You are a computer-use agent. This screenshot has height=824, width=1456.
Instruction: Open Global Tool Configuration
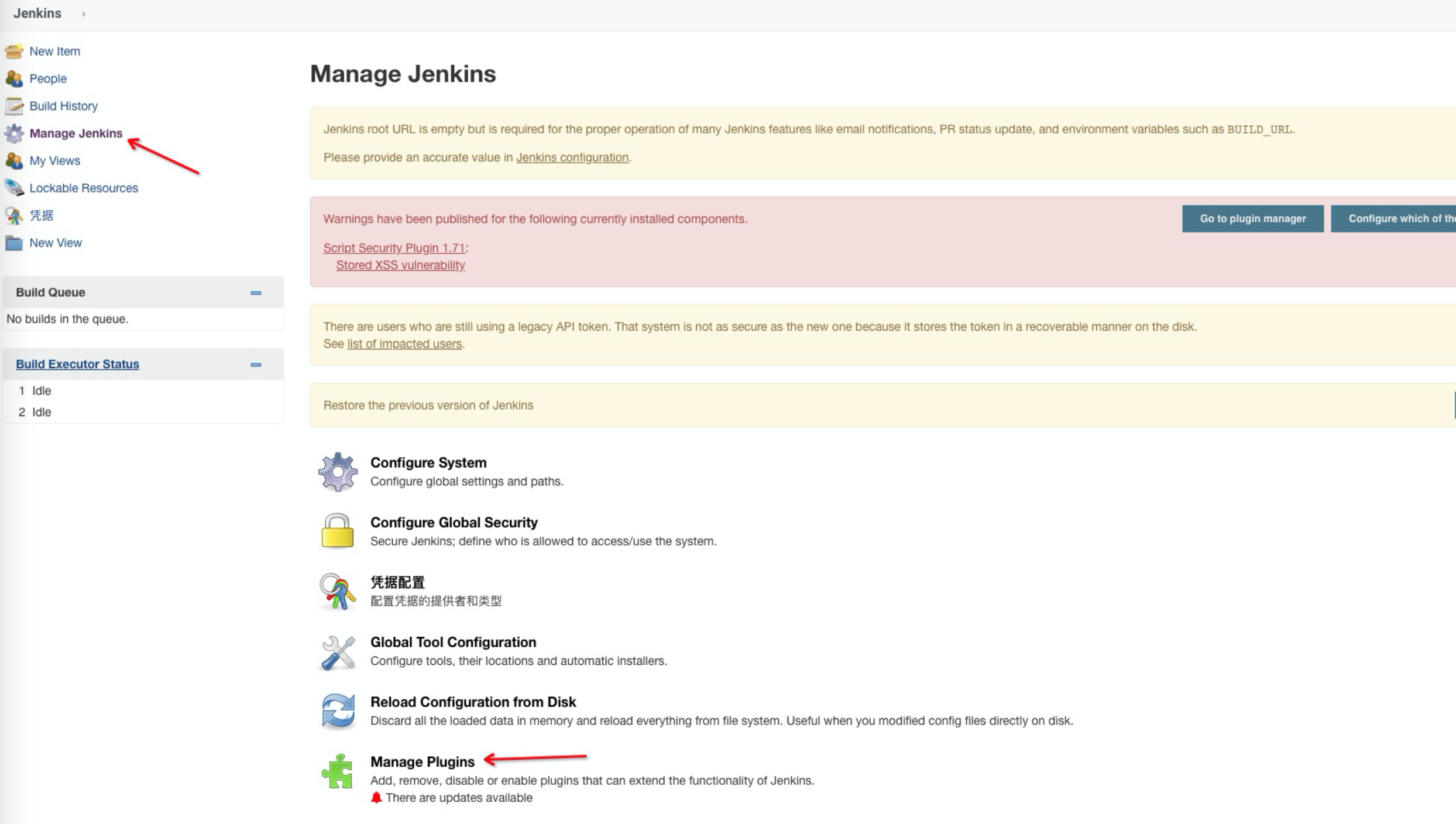453,642
